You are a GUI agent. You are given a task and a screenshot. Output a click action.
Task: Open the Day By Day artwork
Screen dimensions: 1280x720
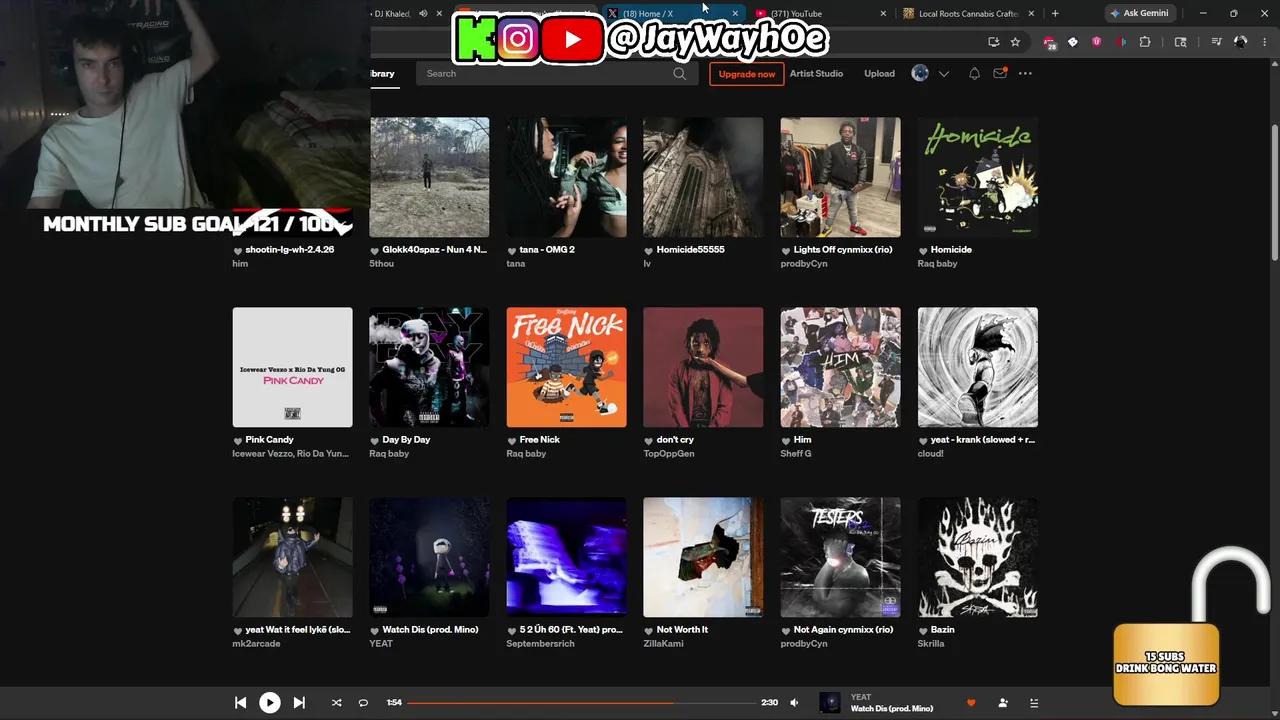pos(429,367)
